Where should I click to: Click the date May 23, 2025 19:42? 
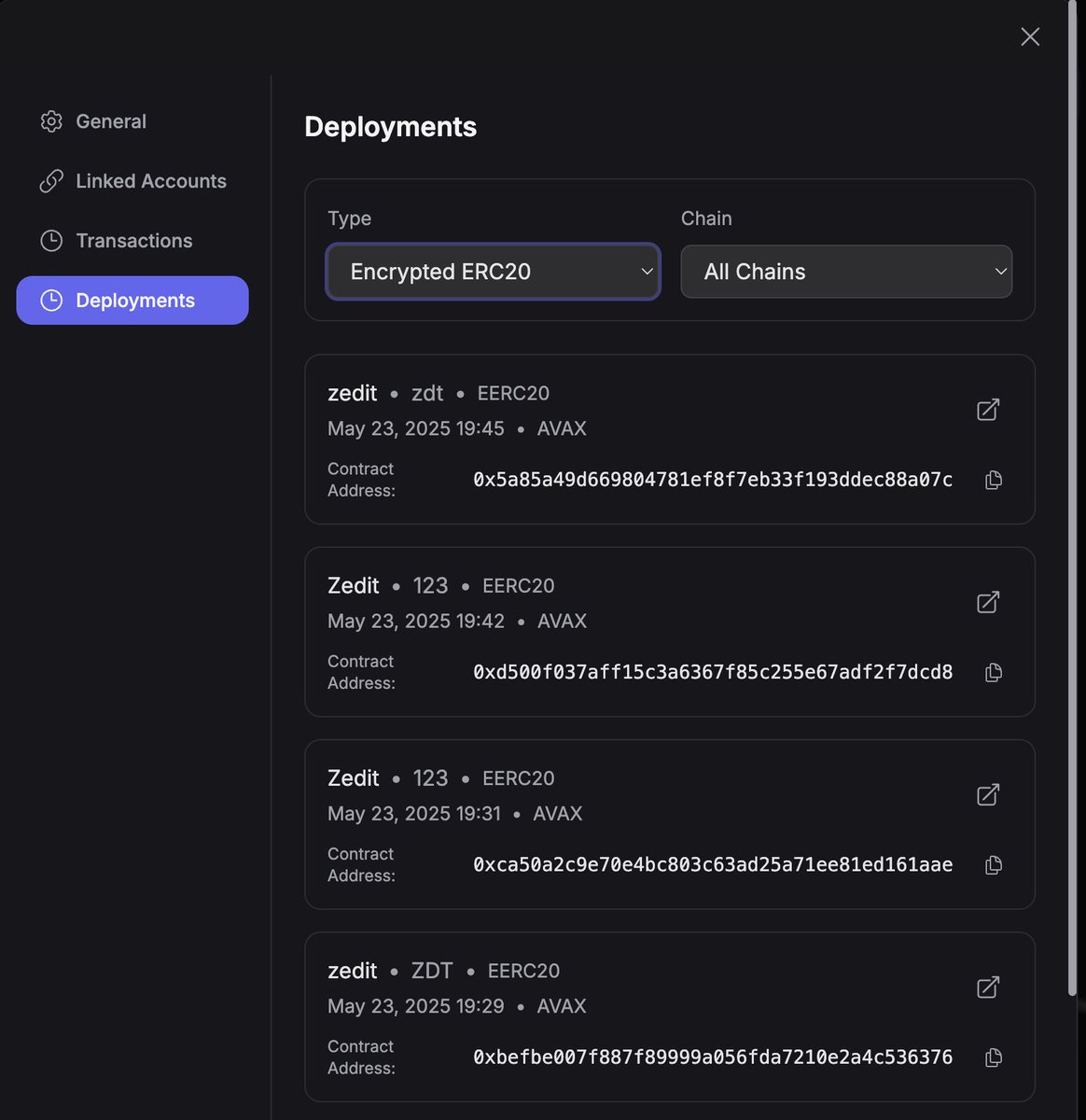pos(416,621)
